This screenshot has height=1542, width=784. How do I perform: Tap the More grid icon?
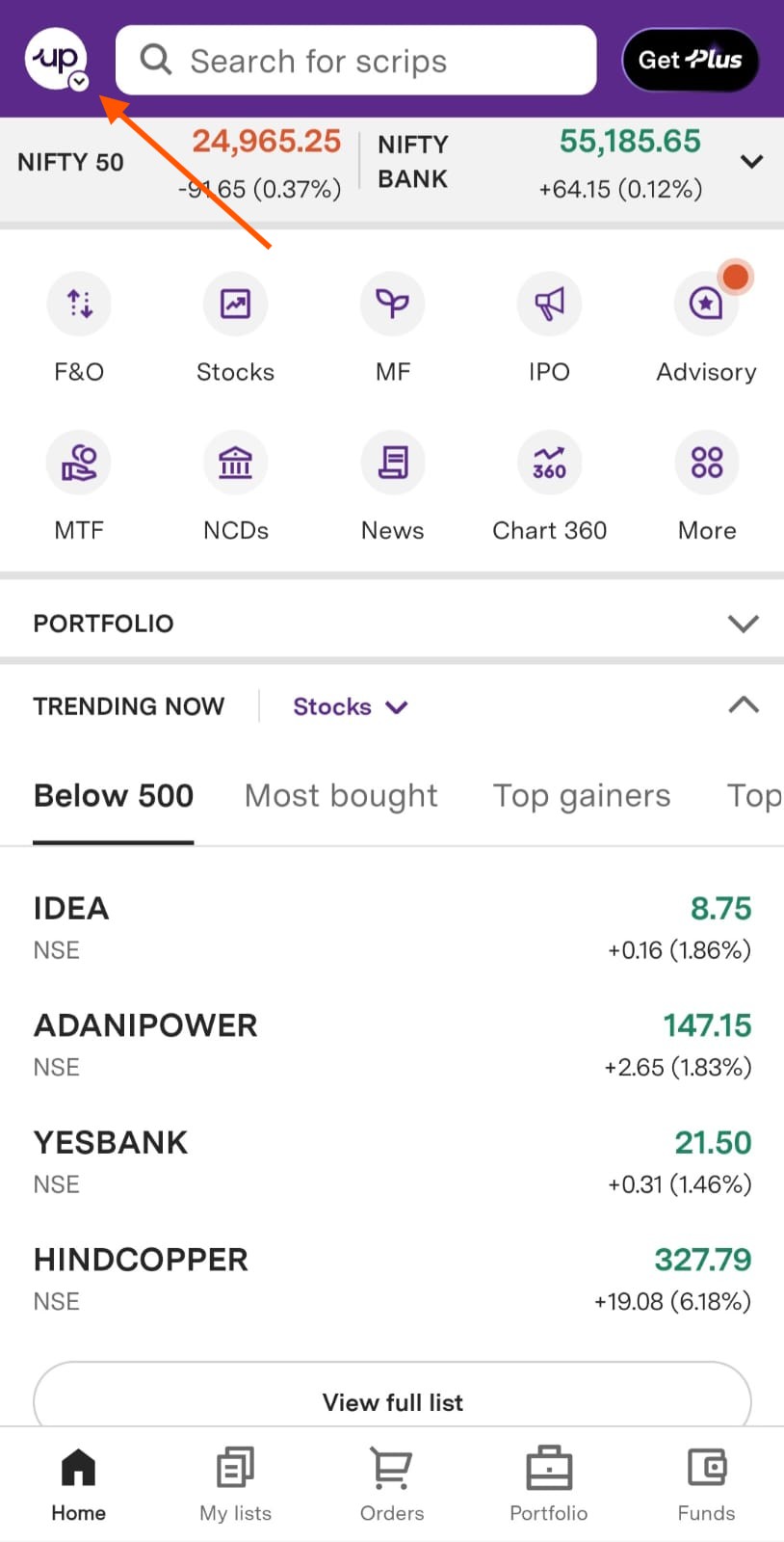pyautogui.click(x=706, y=464)
